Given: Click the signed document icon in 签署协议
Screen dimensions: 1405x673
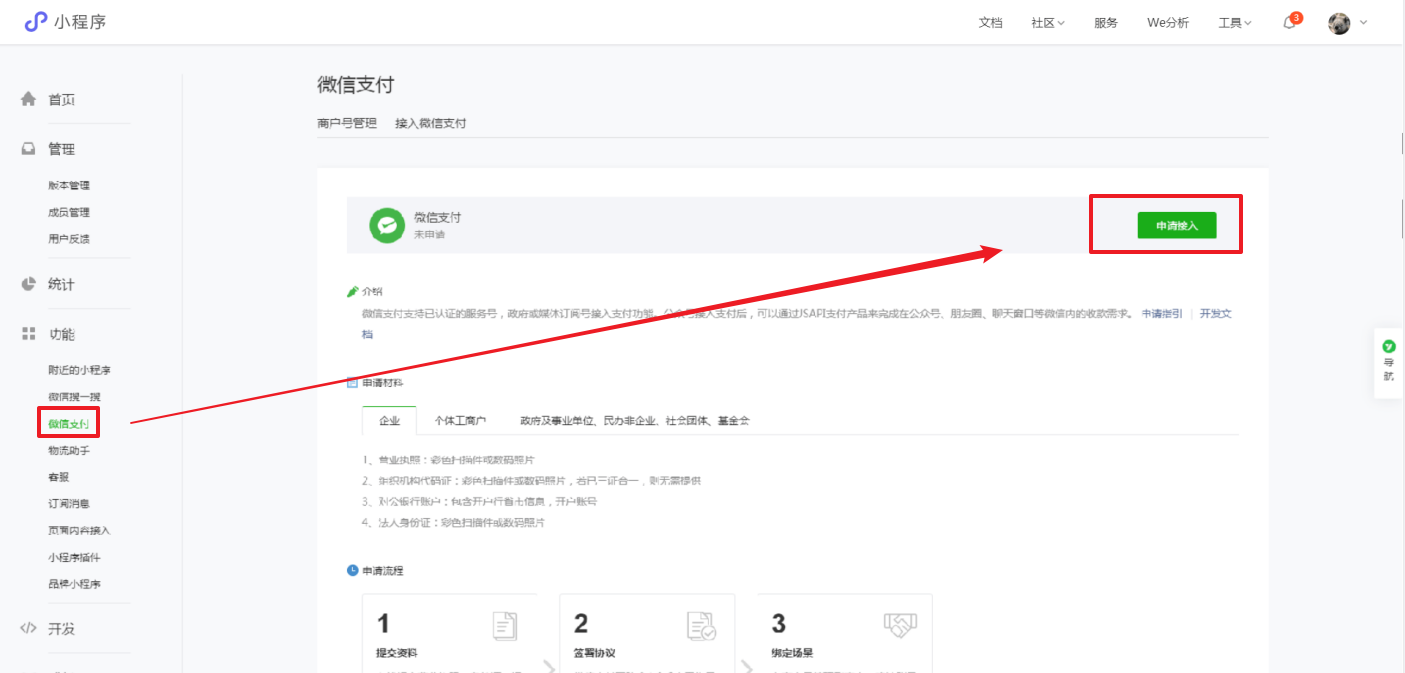Looking at the screenshot, I should click(x=701, y=626).
